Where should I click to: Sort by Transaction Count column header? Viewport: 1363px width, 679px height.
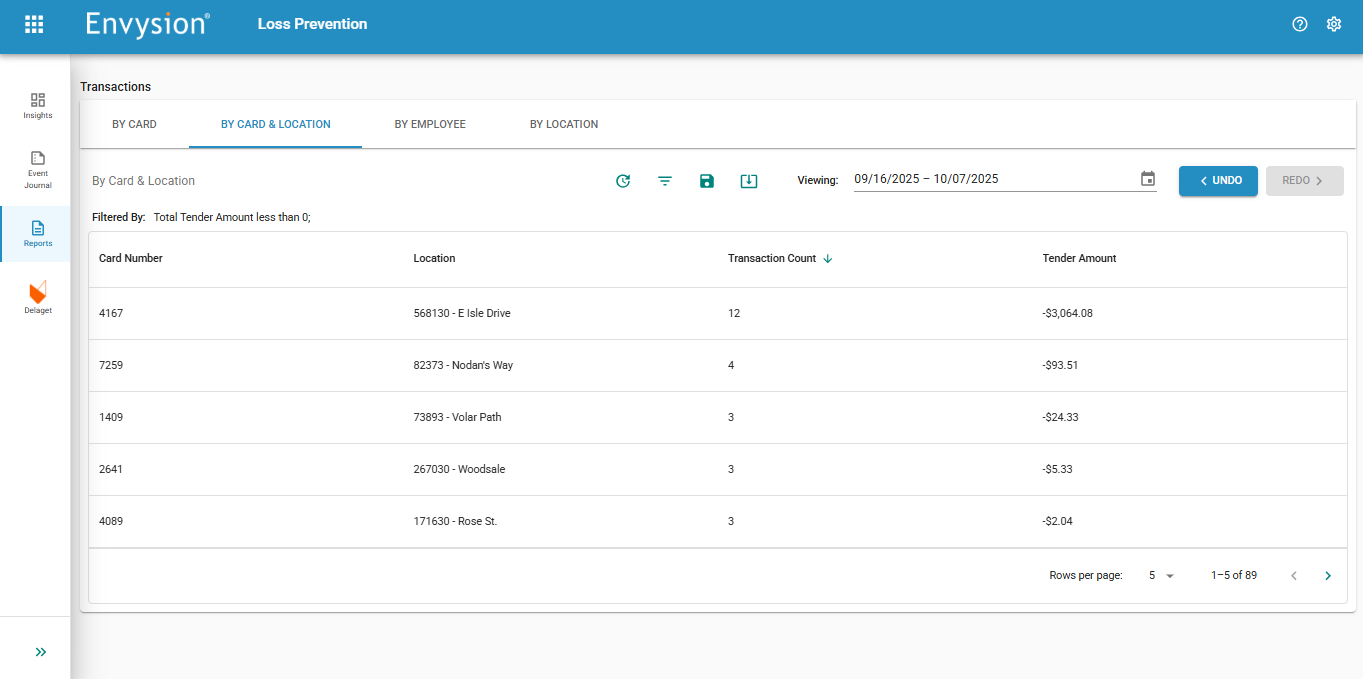pyautogui.click(x=772, y=258)
